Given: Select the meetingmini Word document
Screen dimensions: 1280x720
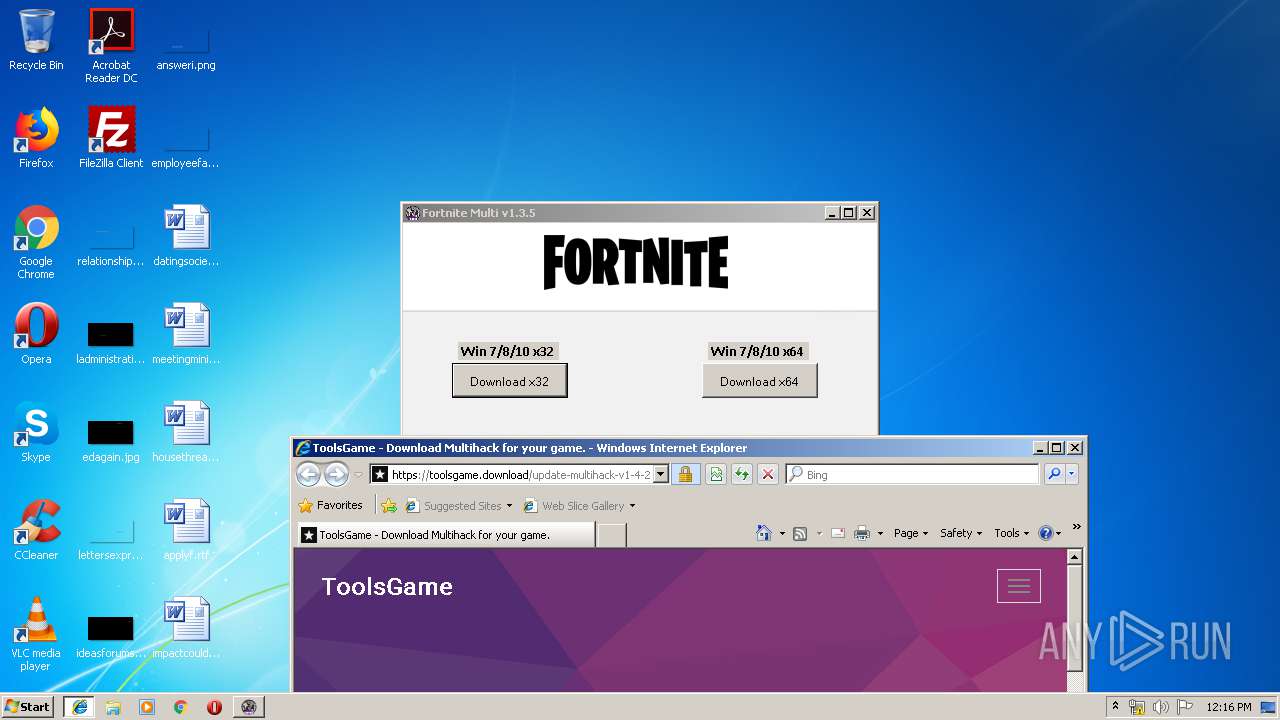Looking at the screenshot, I should tap(186, 334).
